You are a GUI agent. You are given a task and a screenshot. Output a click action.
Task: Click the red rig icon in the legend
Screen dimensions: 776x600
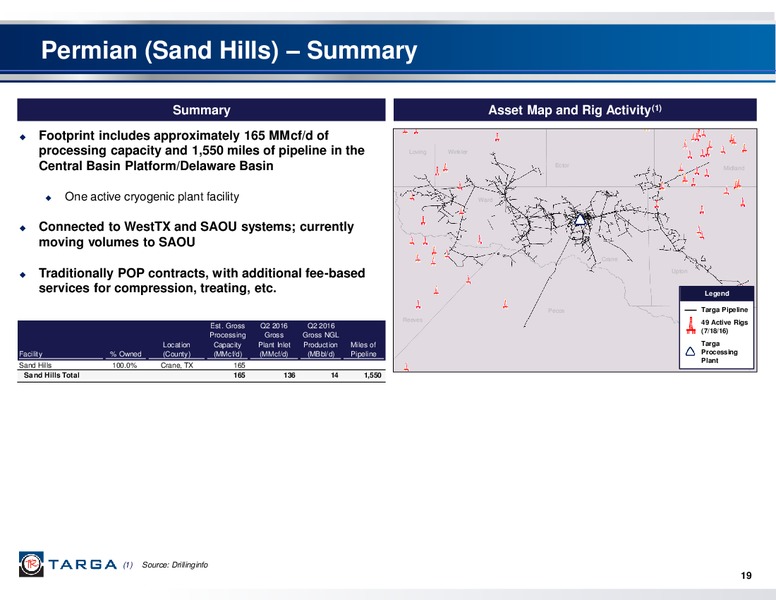click(691, 326)
